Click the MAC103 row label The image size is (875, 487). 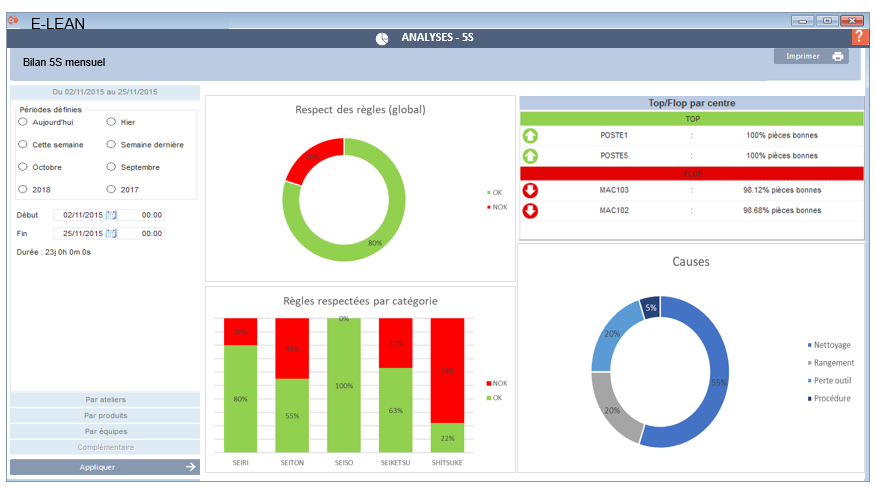614,190
